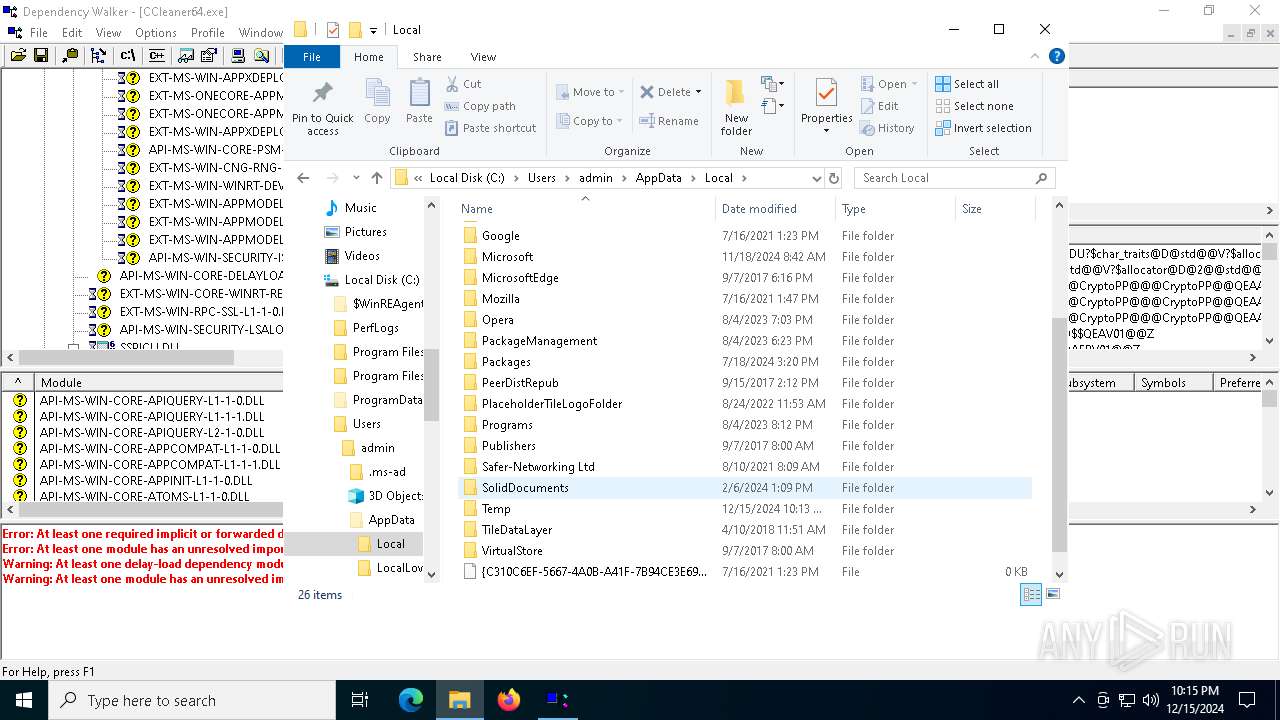Click the Rename button

669,121
